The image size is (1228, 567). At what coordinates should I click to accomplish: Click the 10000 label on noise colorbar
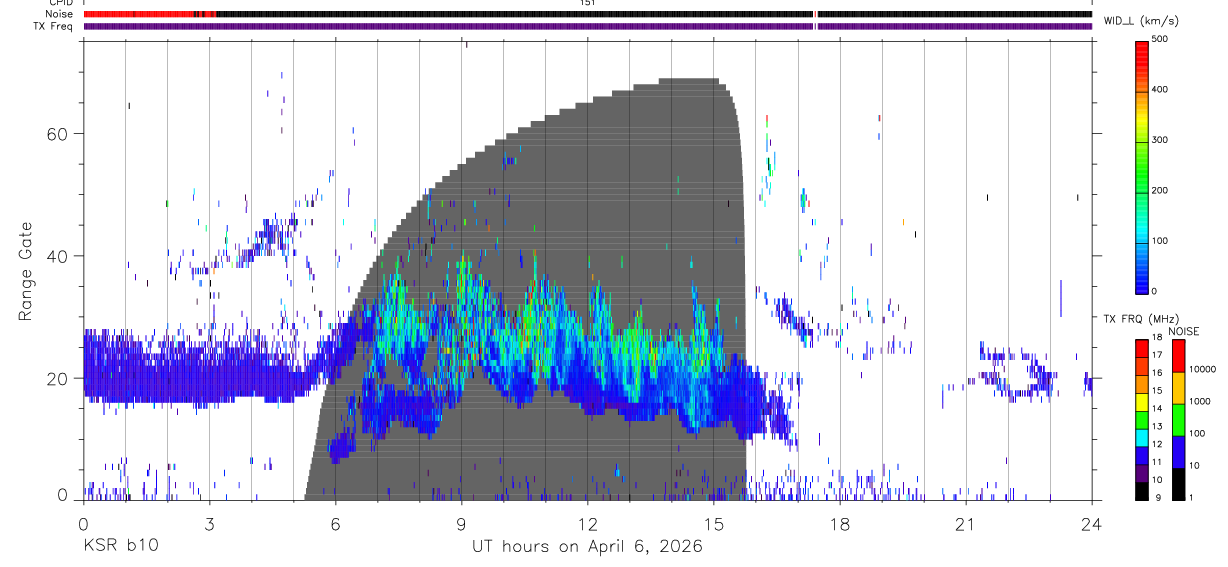(1202, 369)
